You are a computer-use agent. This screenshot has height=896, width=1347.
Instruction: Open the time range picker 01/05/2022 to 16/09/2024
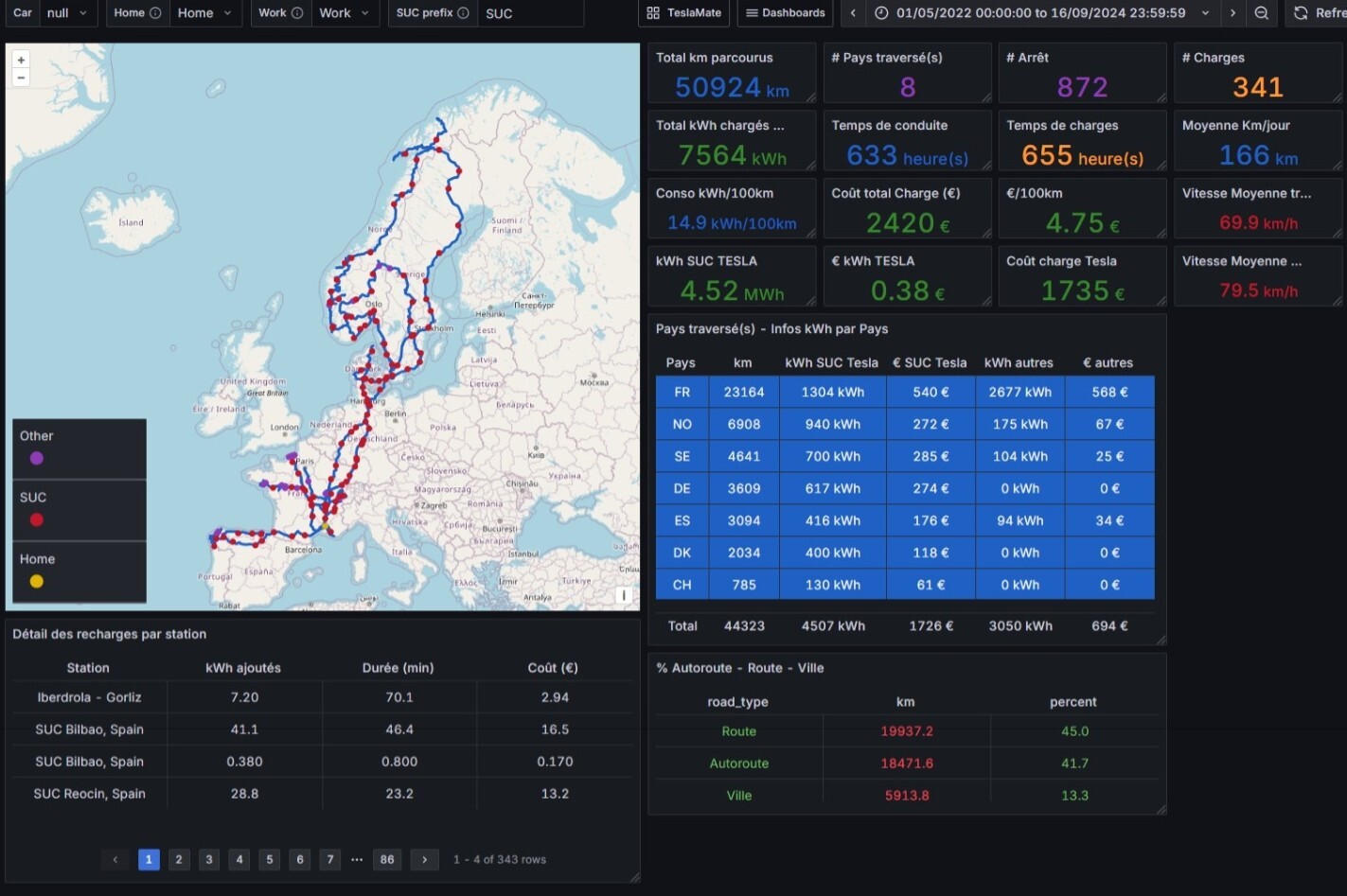coord(1041,13)
